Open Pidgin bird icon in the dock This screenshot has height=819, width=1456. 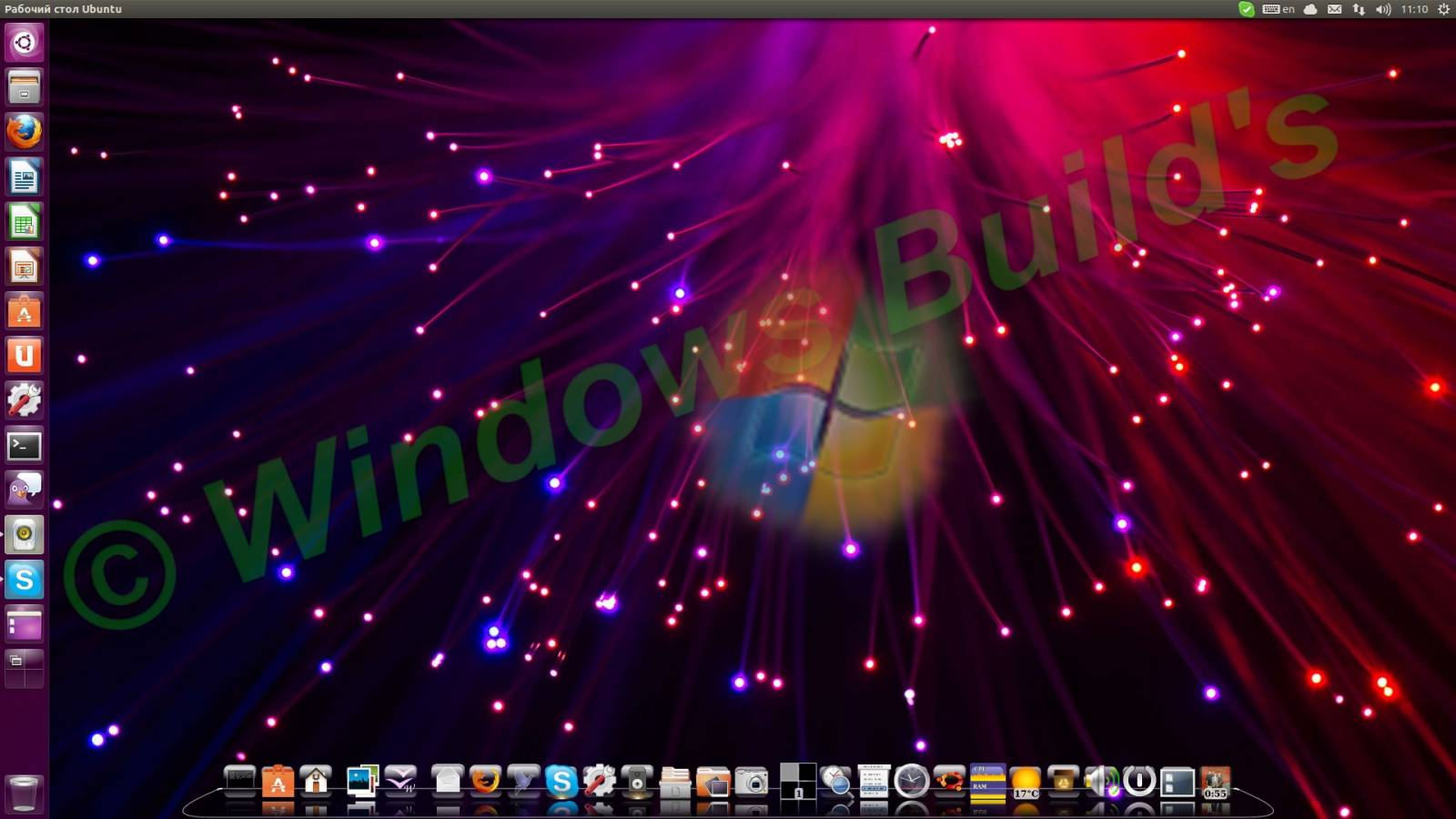523,782
